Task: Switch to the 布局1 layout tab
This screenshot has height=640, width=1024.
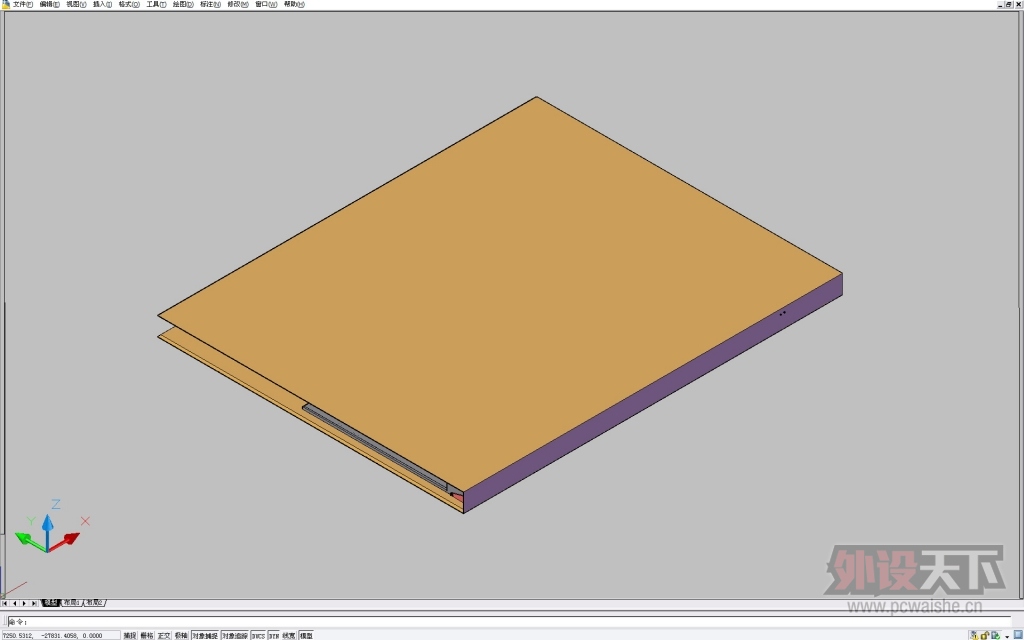Action: pyautogui.click(x=71, y=603)
